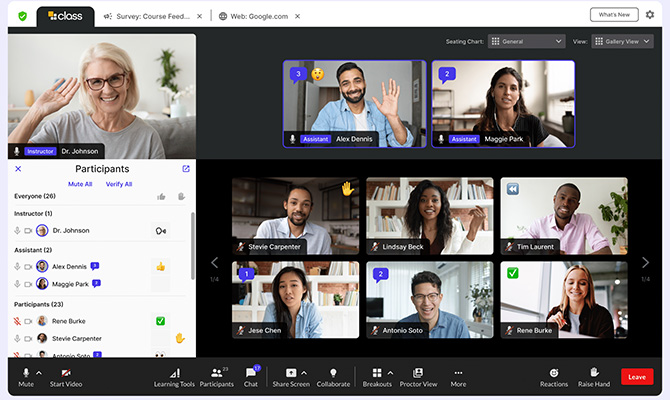Screen dimensions: 670x400
Task: Toggle Rene Burke's microphone in participant list
Action: [x=17, y=321]
